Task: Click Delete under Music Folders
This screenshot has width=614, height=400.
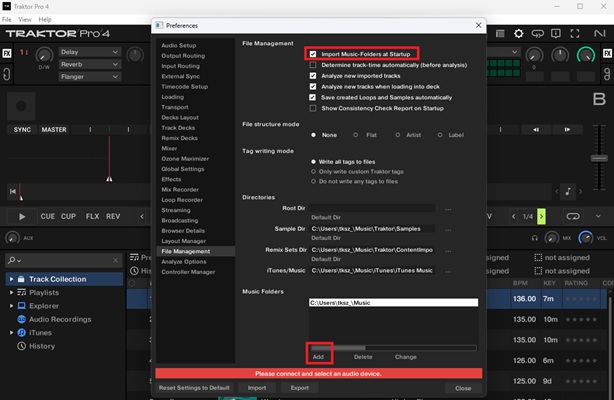Action: [363, 357]
